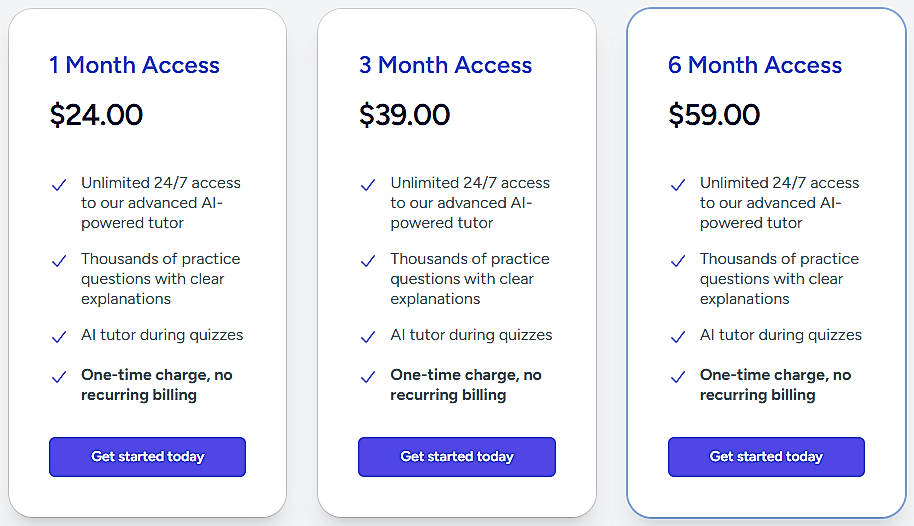Select the 1 Month Access heading
Image resolution: width=914 pixels, height=526 pixels.
134,66
